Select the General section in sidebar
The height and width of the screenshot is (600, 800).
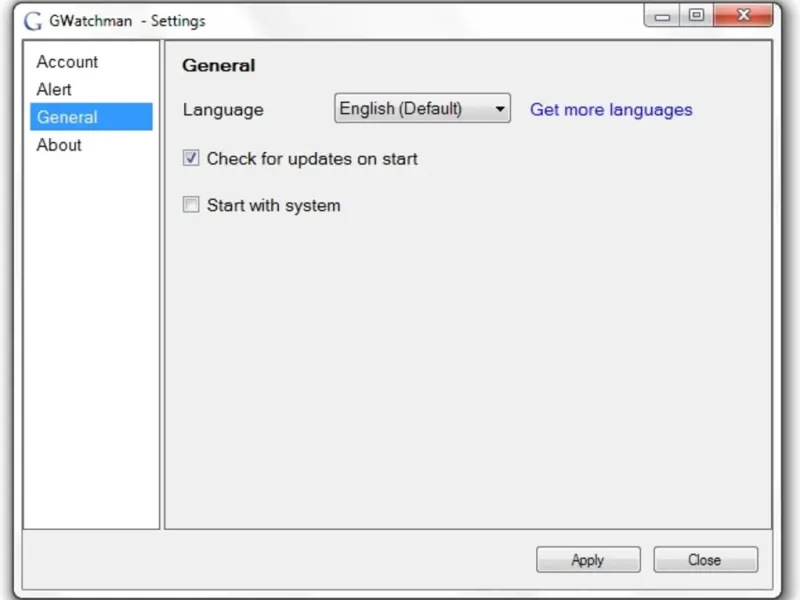click(x=91, y=117)
